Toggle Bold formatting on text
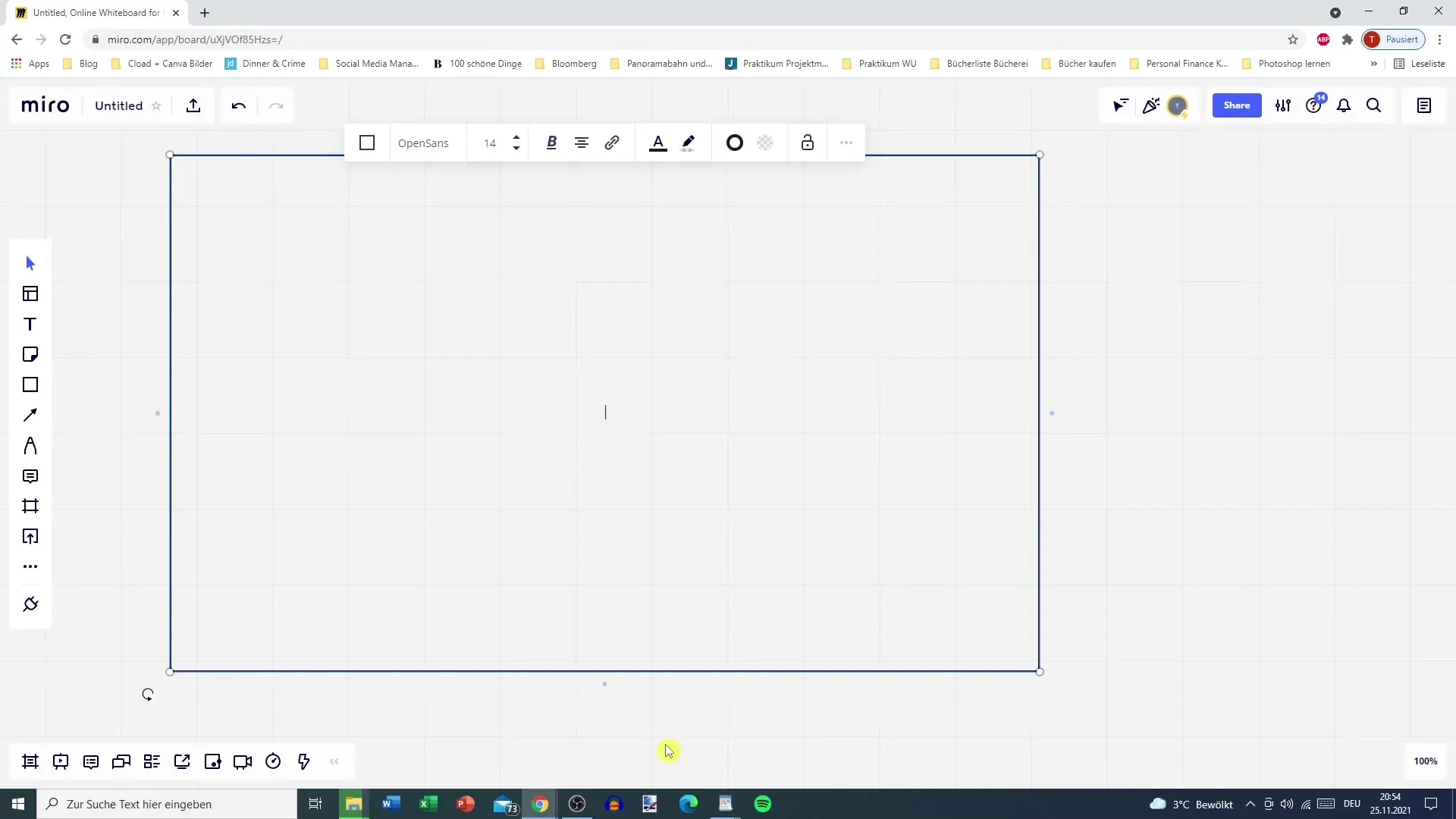The height and width of the screenshot is (819, 1456). pyautogui.click(x=550, y=143)
